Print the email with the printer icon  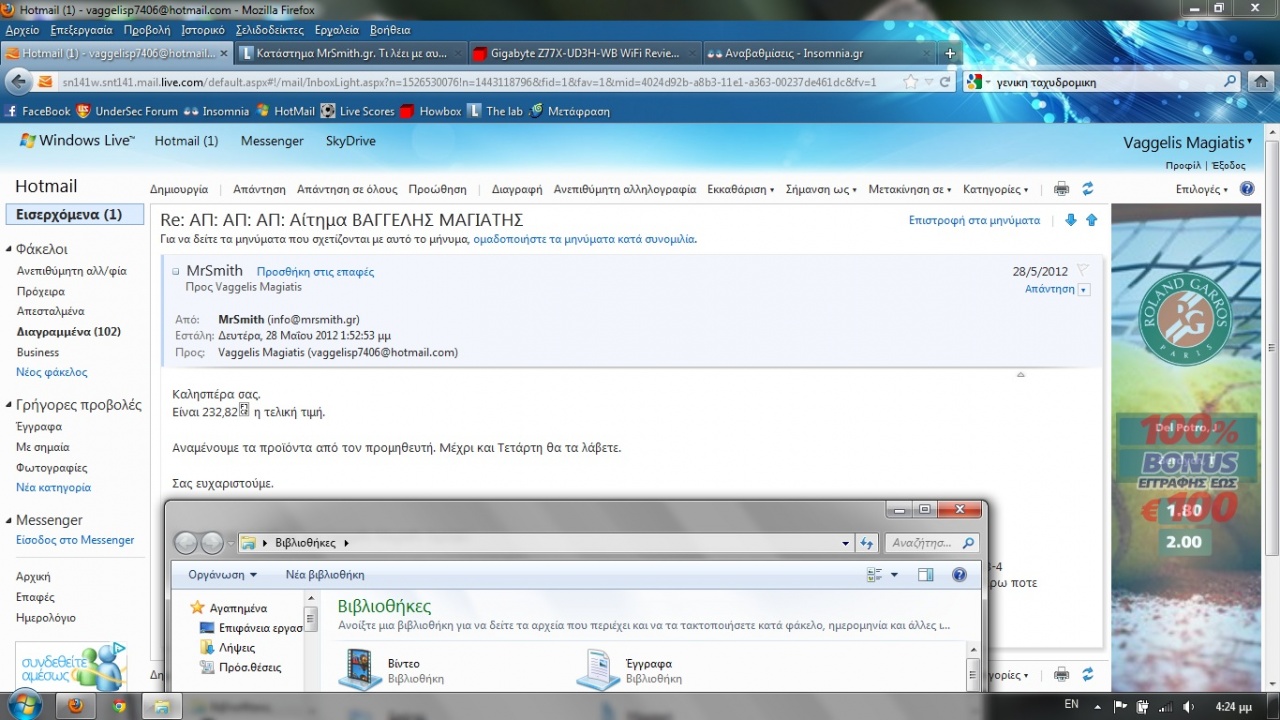coord(1061,189)
